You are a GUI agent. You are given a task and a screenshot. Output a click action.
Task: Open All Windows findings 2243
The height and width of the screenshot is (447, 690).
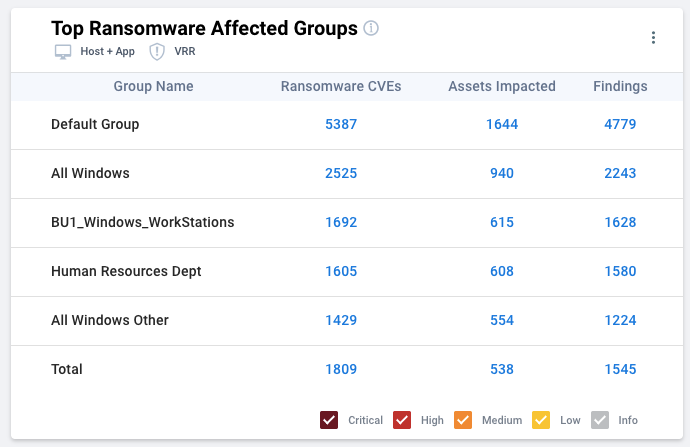coord(620,173)
